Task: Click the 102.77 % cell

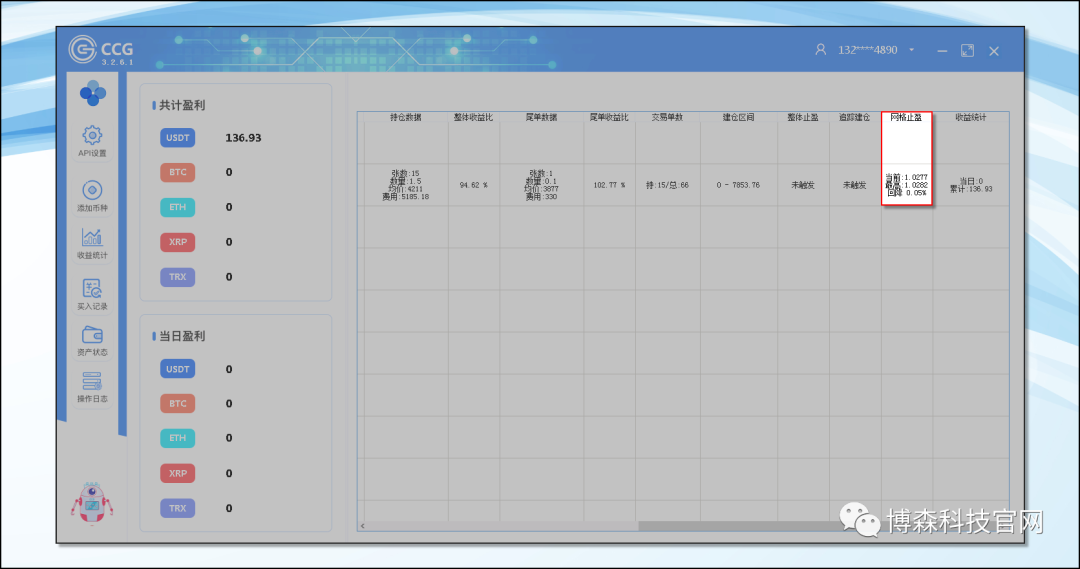Action: pyautogui.click(x=609, y=185)
